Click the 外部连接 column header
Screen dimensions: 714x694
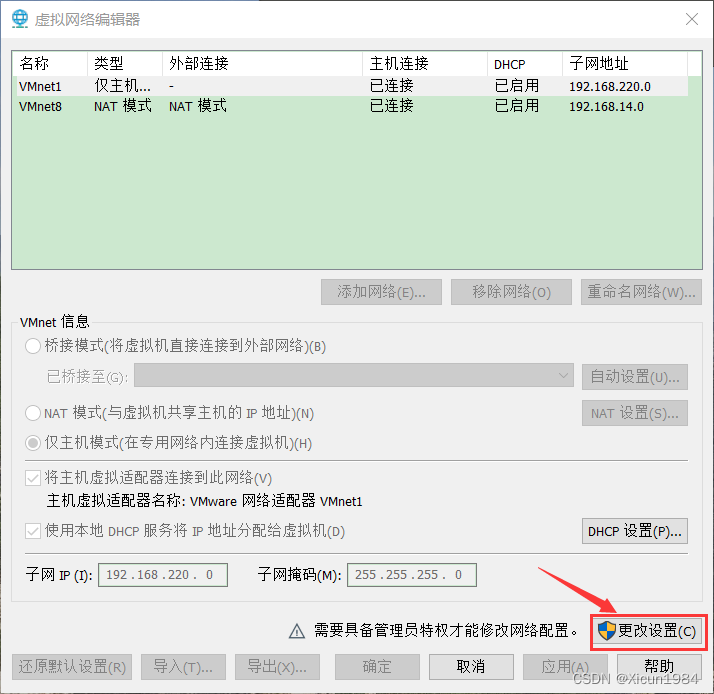point(262,64)
